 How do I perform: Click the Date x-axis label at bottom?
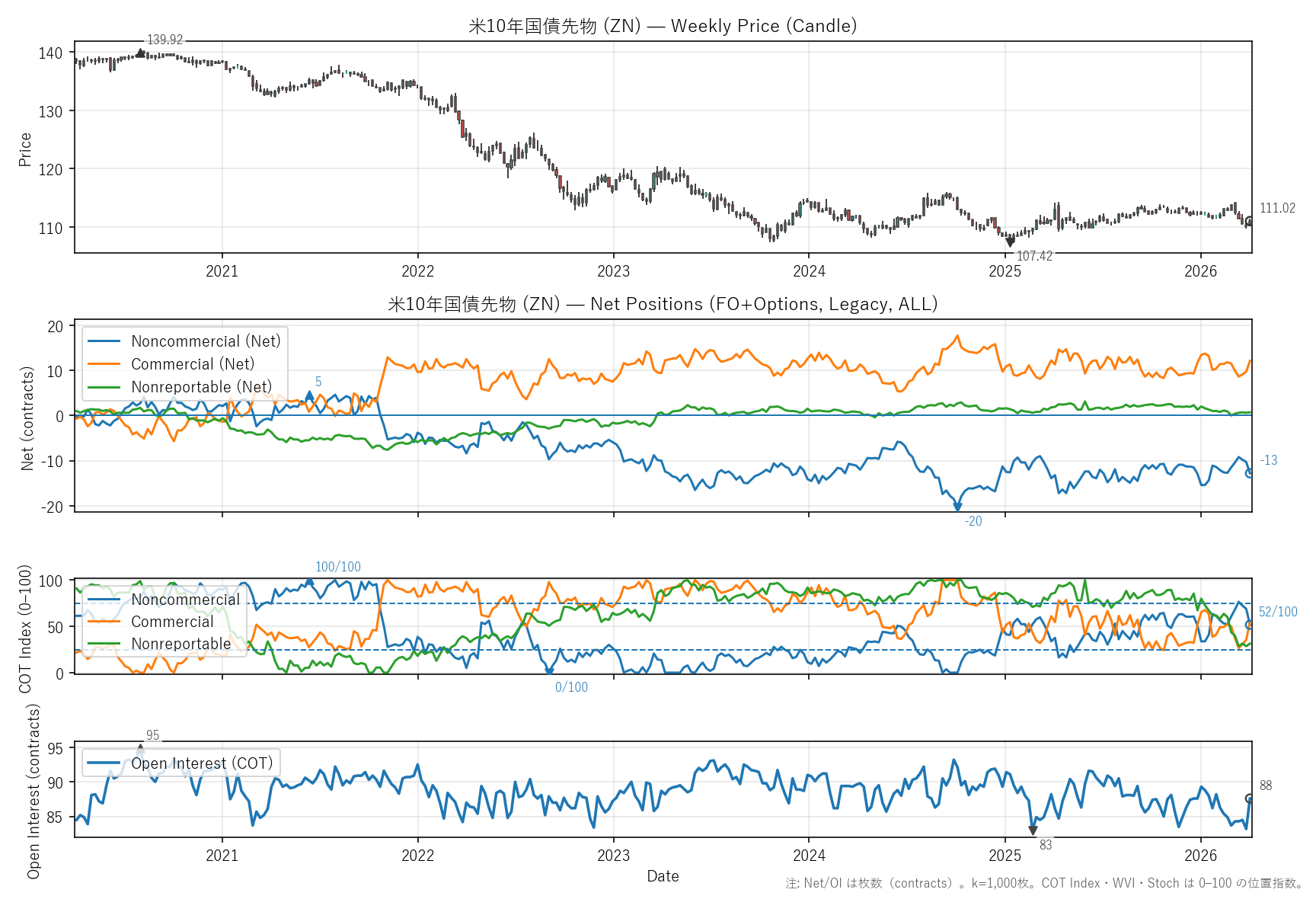coord(663,876)
